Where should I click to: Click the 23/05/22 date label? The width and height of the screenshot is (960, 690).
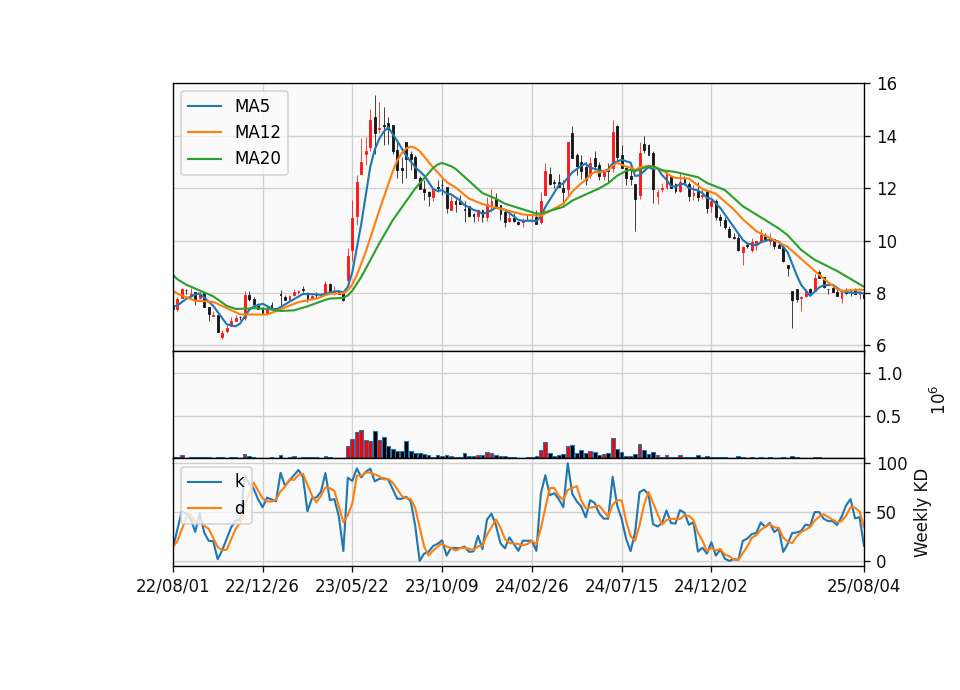pyautogui.click(x=352, y=586)
